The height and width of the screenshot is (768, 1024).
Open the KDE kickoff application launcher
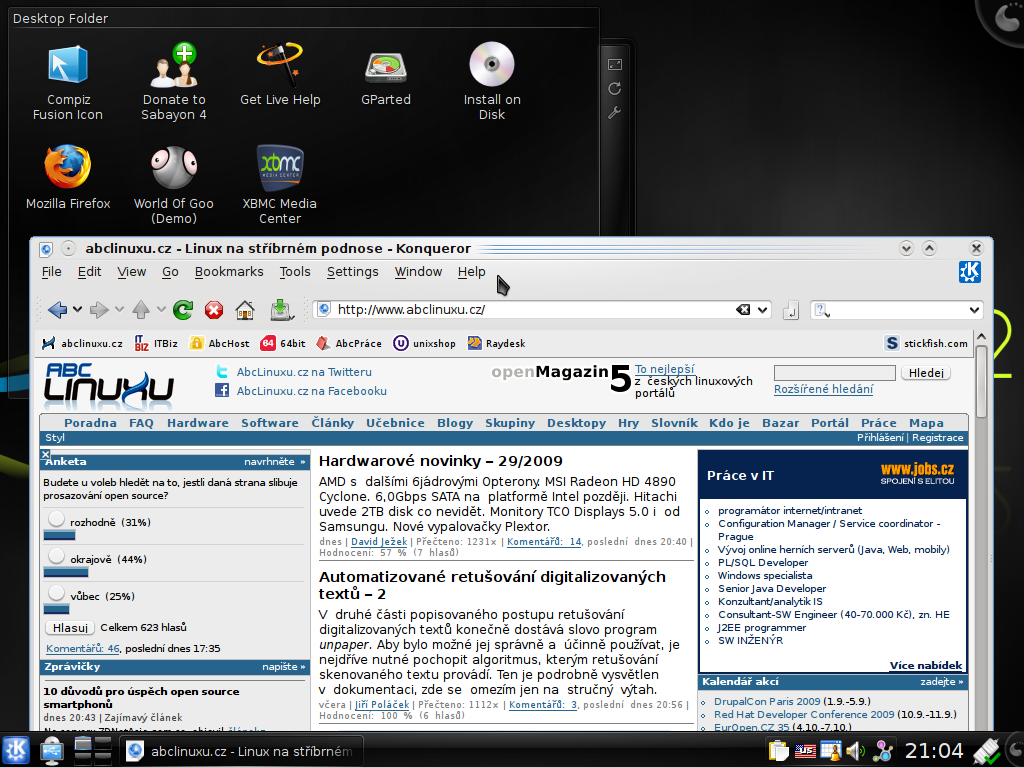click(16, 750)
